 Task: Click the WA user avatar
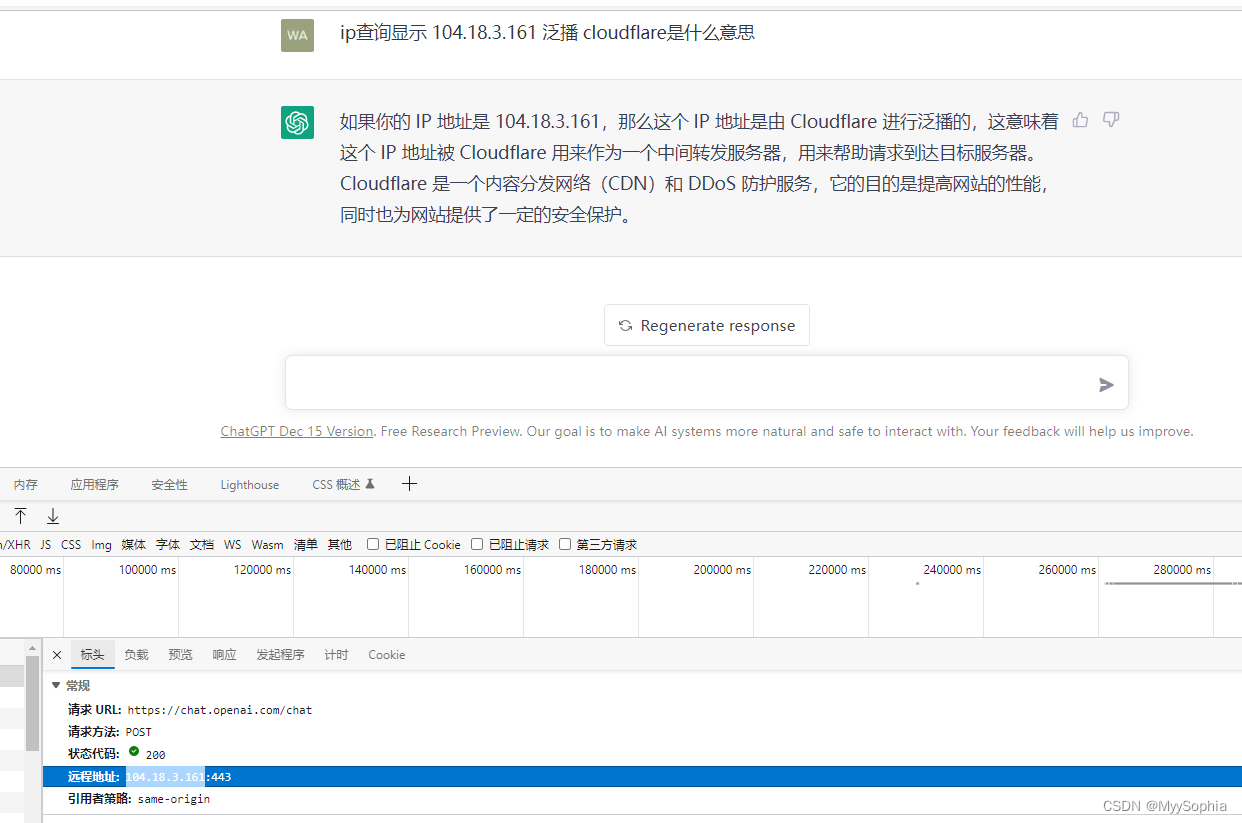point(297,35)
